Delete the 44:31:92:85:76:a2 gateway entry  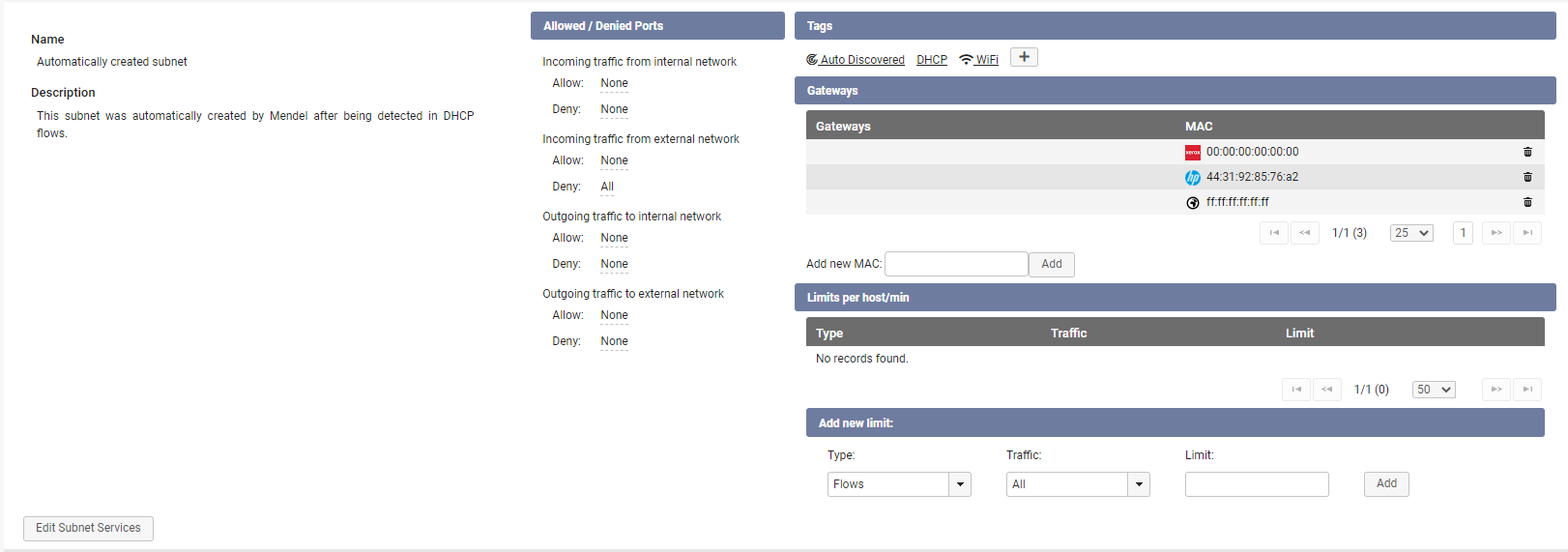tap(1527, 177)
